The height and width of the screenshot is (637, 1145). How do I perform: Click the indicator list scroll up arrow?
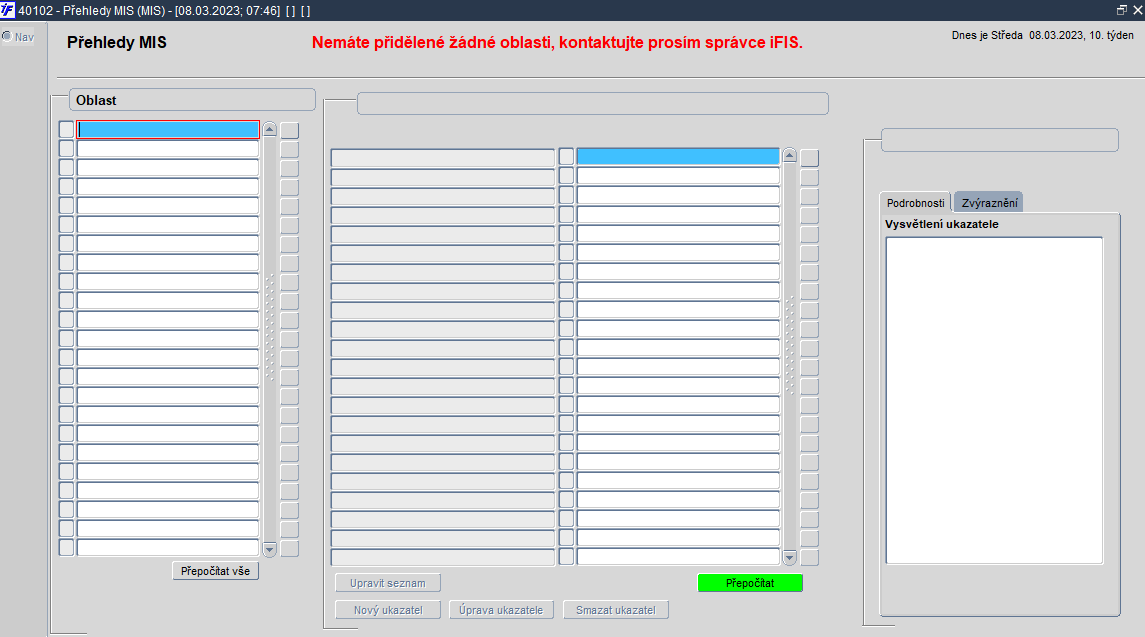(x=789, y=155)
